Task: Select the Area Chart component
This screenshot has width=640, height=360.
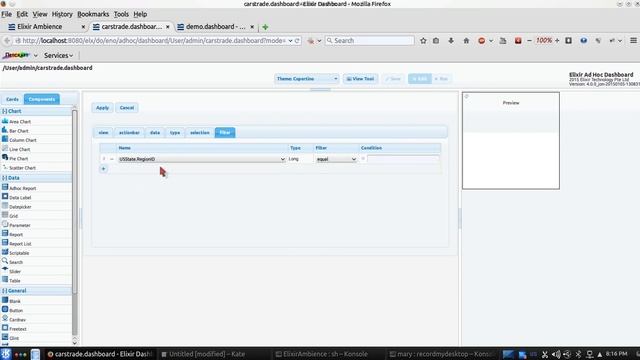Action: coord(17,122)
